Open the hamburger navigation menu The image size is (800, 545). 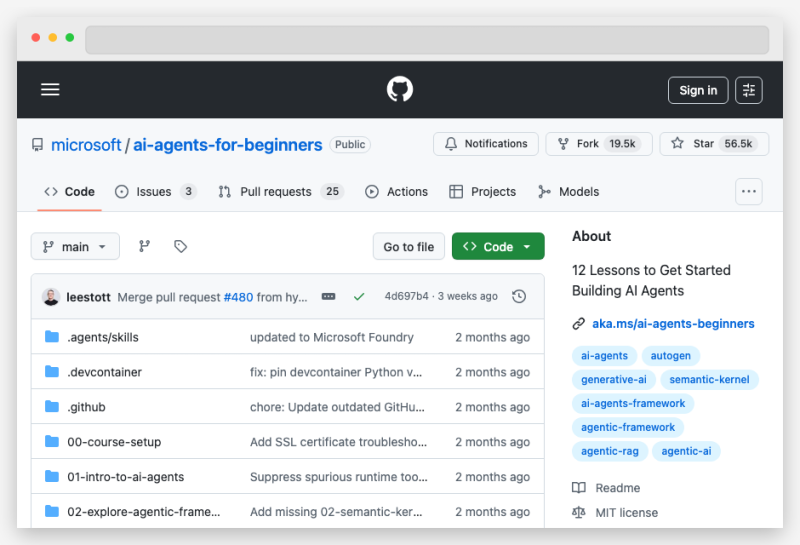[50, 90]
